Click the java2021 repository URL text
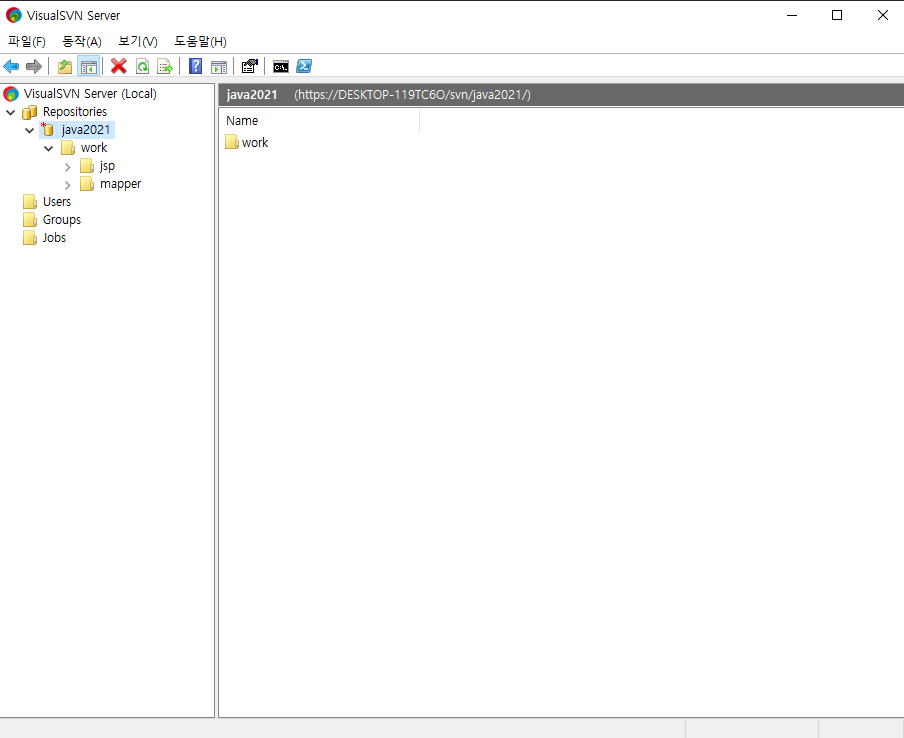This screenshot has height=738, width=904. [x=412, y=95]
